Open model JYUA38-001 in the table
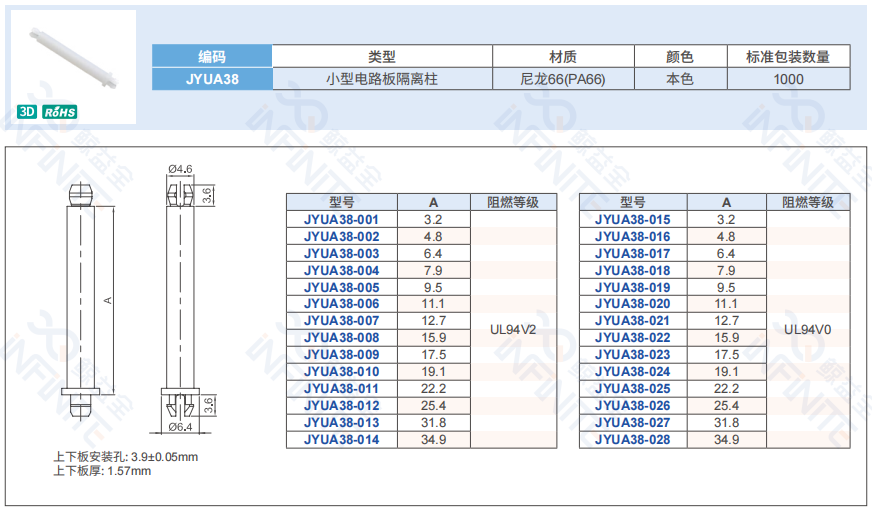872x513 pixels. [341, 219]
